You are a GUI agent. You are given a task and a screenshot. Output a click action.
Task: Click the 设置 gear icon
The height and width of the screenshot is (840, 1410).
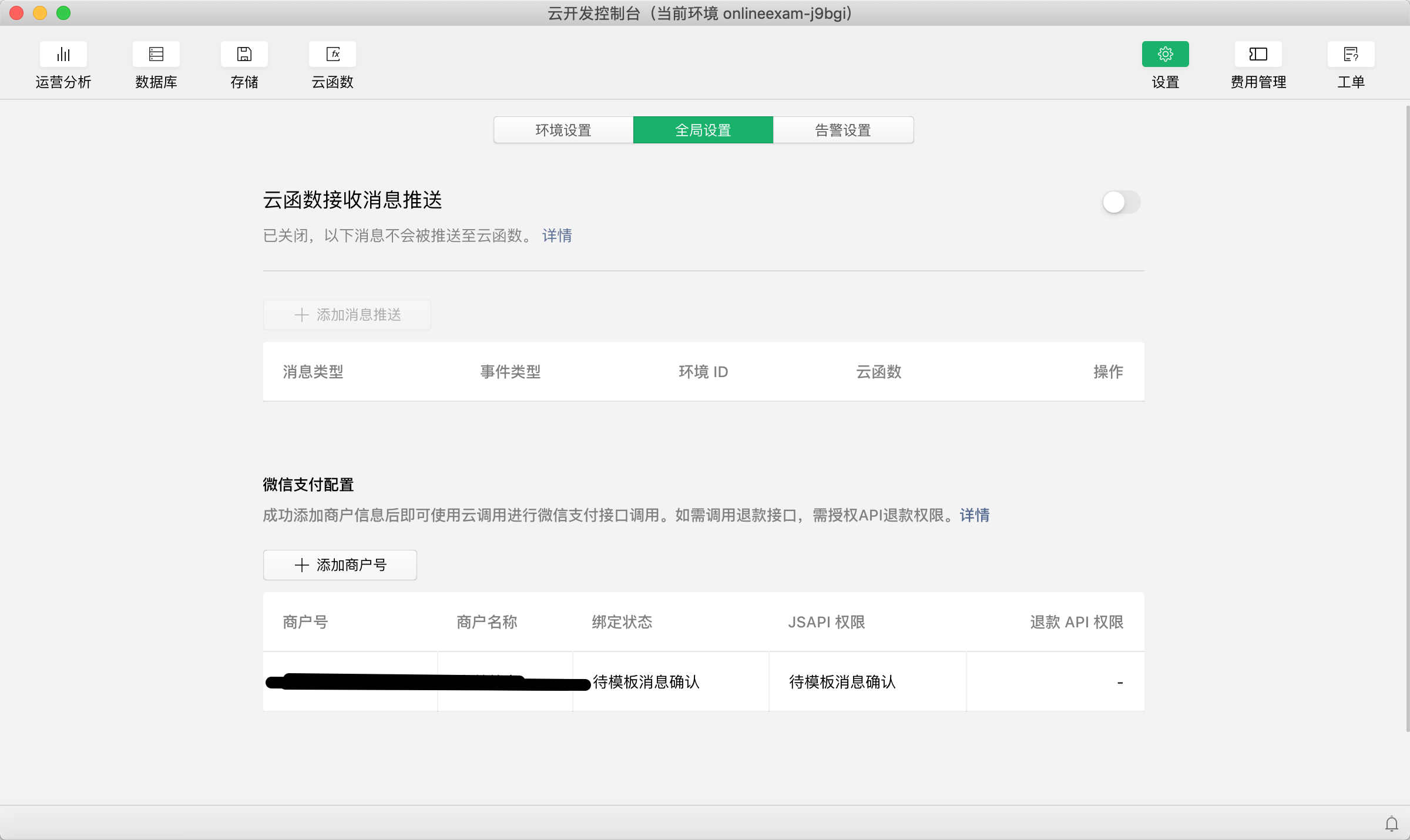click(1165, 55)
